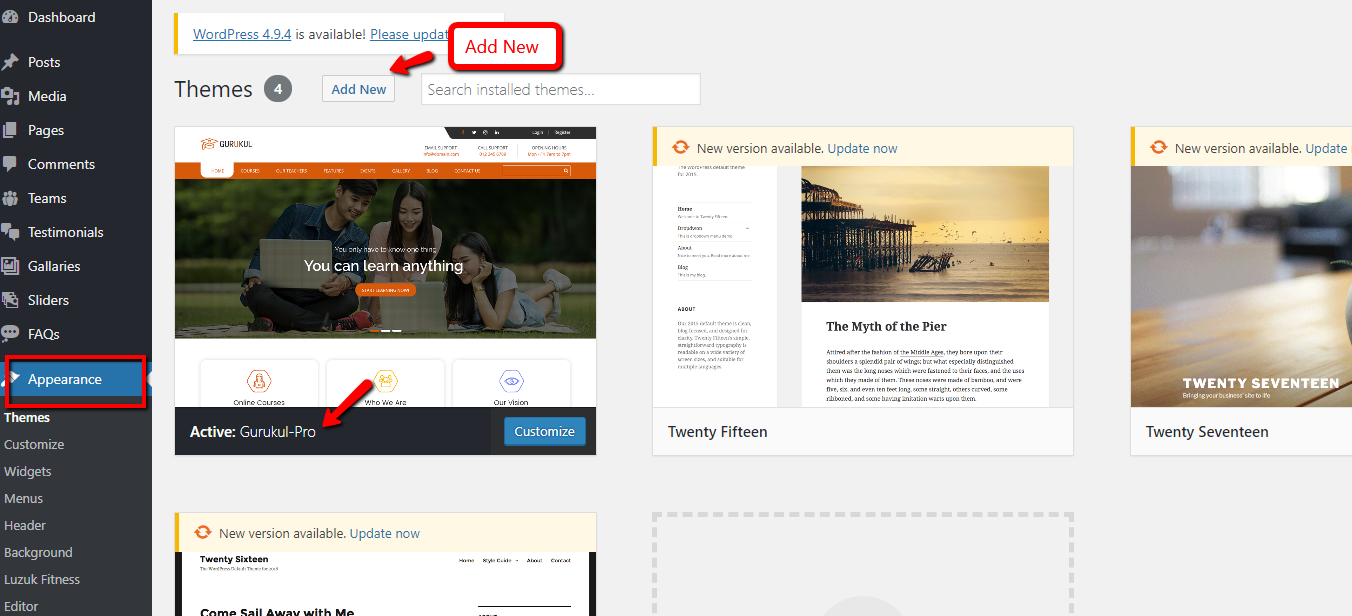
Task: Select the Twenty Sixteen theme screenshot
Action: 385,584
